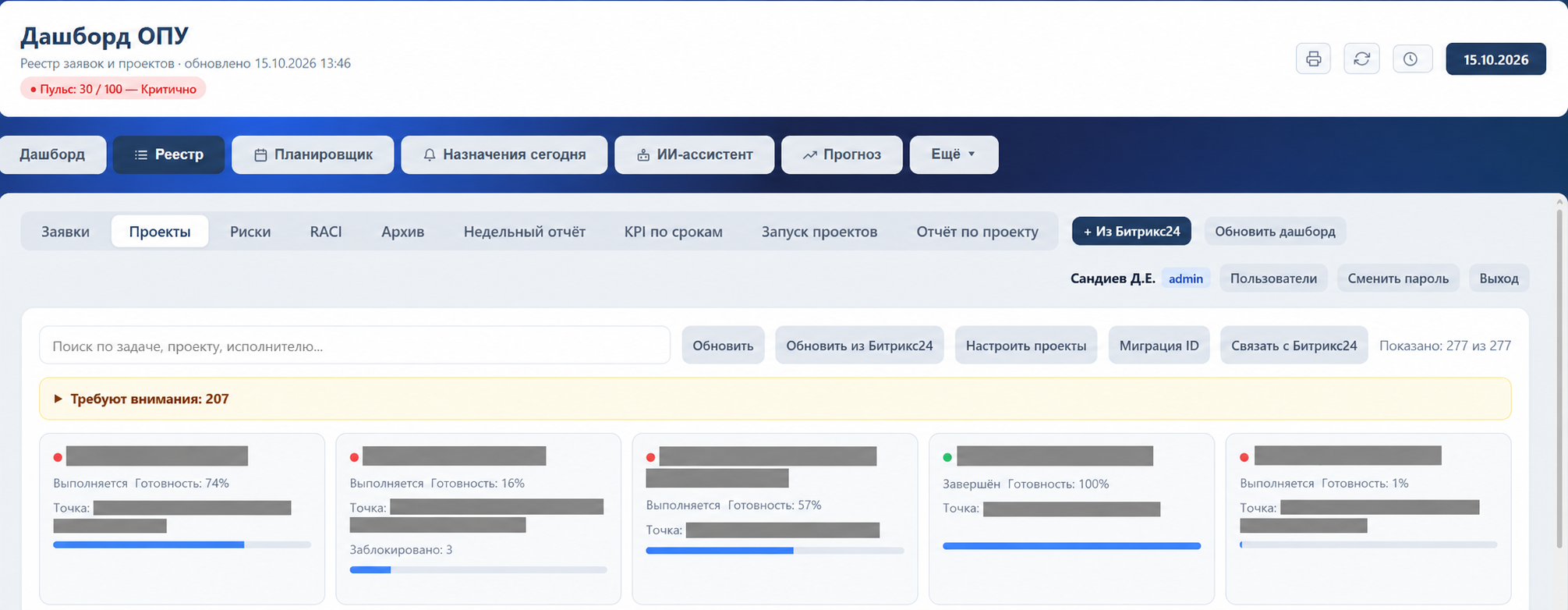Screen dimensions: 1568x610
Task: Open the Недельный отчёт sub-tab
Action: [525, 232]
